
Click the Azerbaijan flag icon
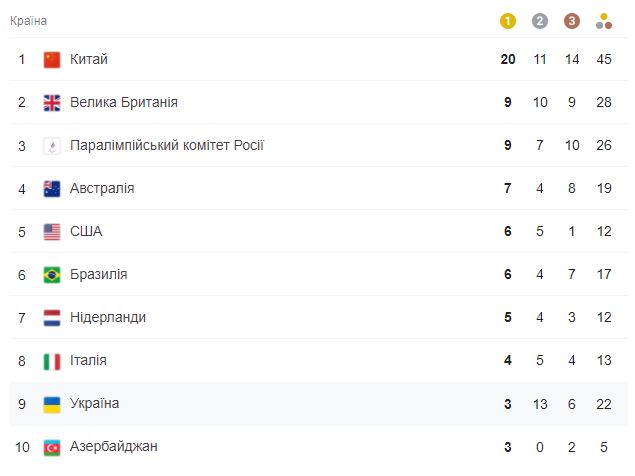click(x=52, y=447)
